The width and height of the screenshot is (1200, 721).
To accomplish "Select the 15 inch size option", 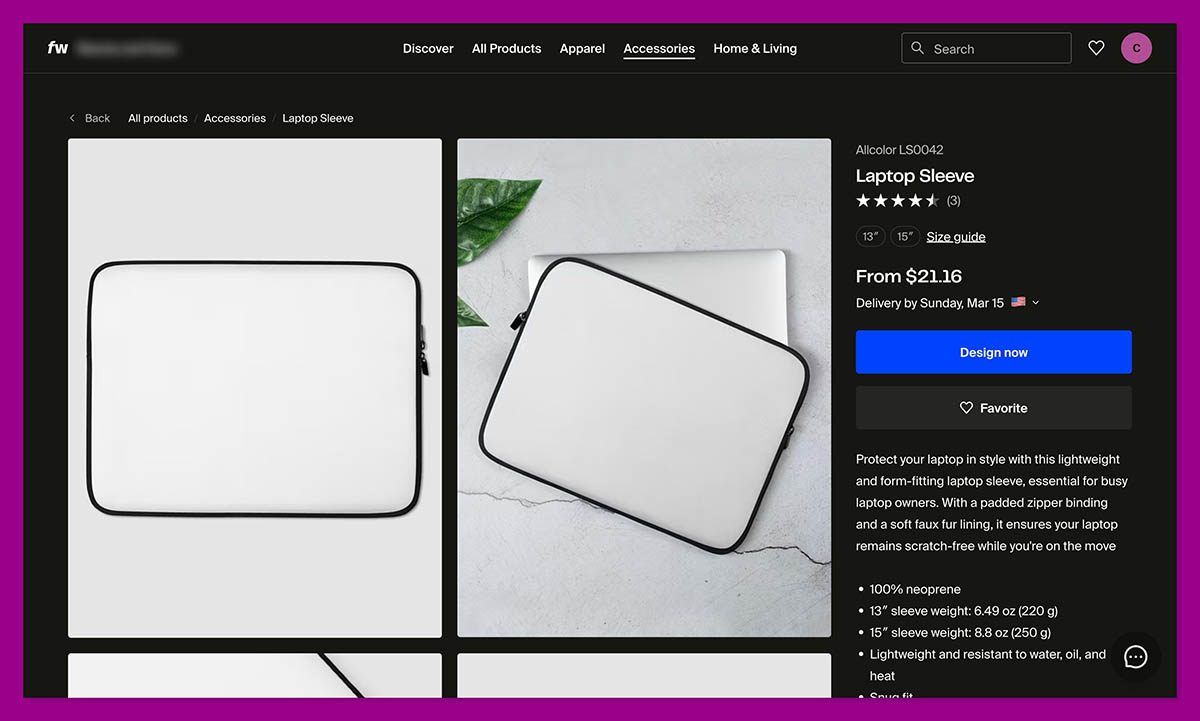I will pyautogui.click(x=905, y=236).
